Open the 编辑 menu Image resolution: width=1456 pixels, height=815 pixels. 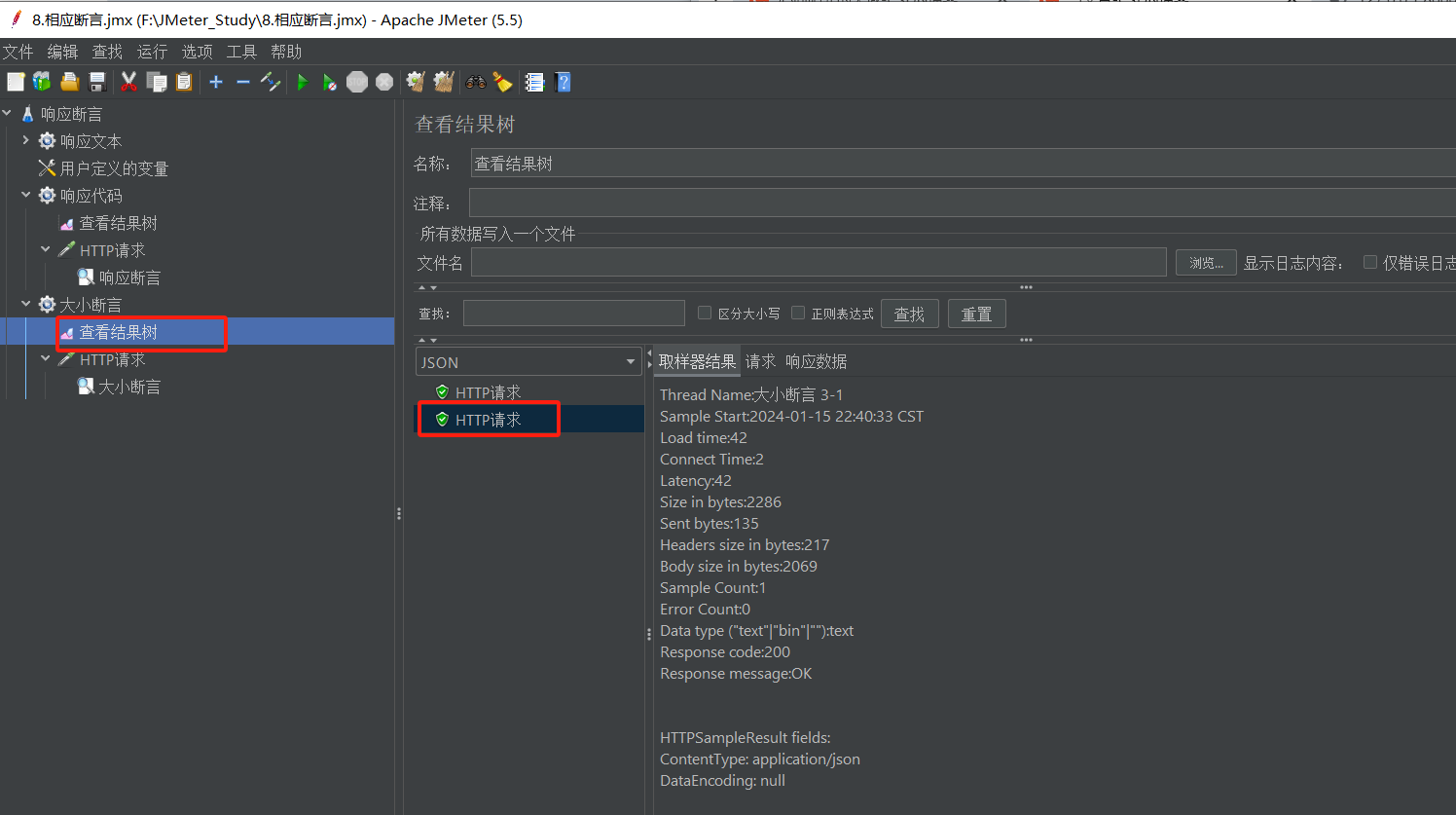pos(62,52)
